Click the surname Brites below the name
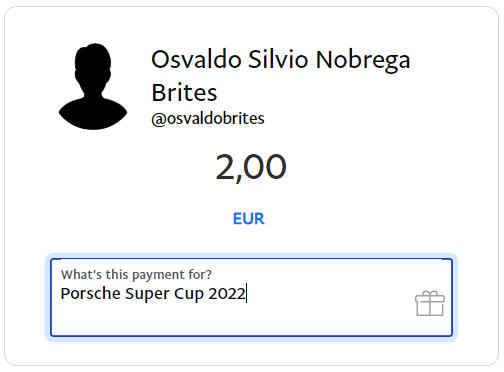The height and width of the screenshot is (372, 504). click(184, 93)
